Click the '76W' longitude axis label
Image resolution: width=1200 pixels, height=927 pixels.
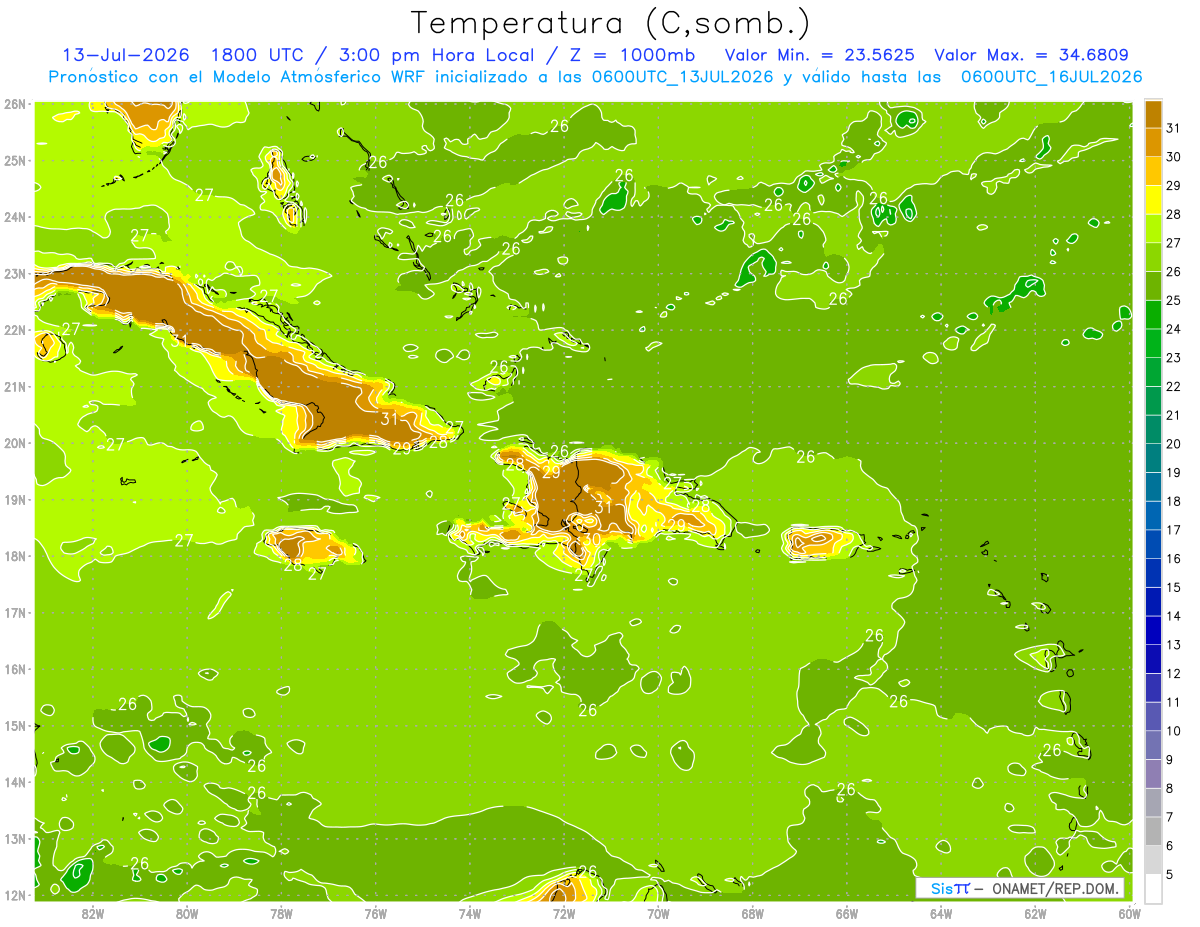click(x=376, y=913)
